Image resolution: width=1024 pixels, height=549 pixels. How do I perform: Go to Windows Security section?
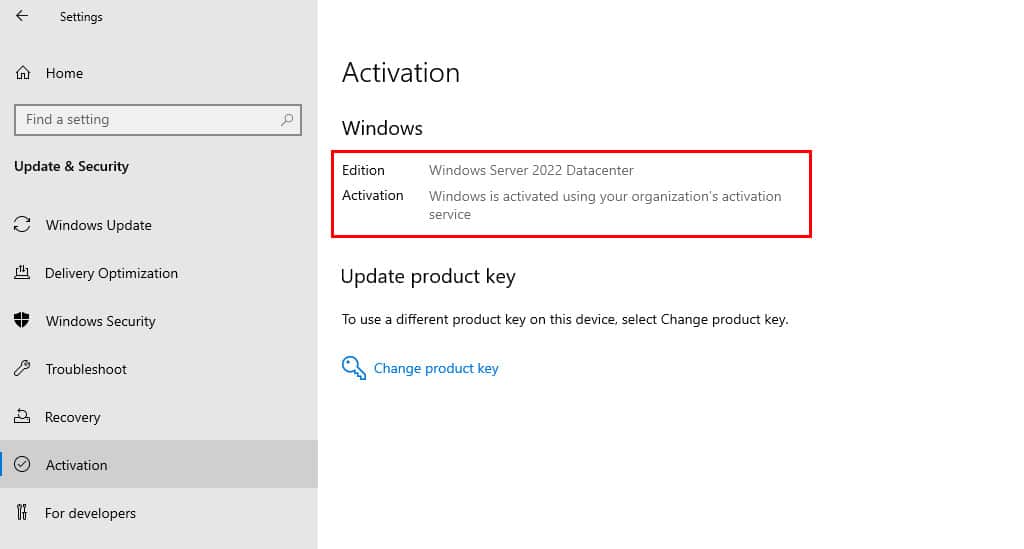click(x=159, y=321)
